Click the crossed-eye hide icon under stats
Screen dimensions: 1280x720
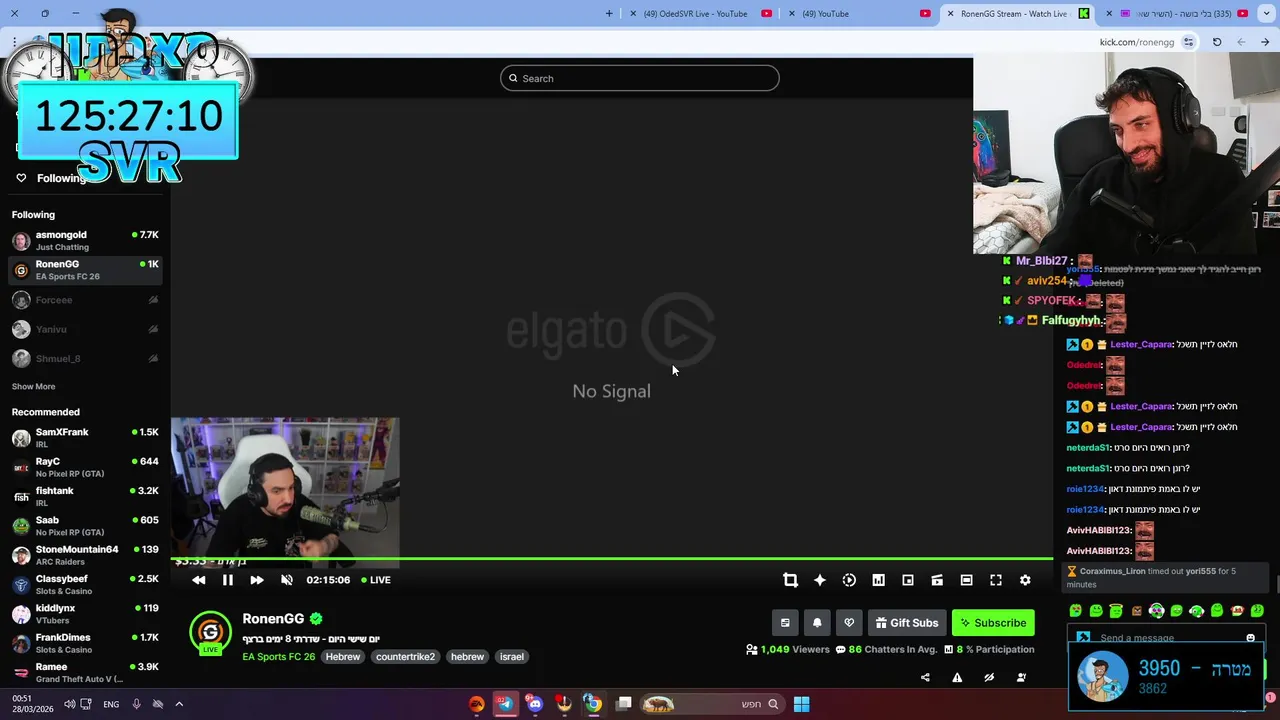tap(989, 677)
